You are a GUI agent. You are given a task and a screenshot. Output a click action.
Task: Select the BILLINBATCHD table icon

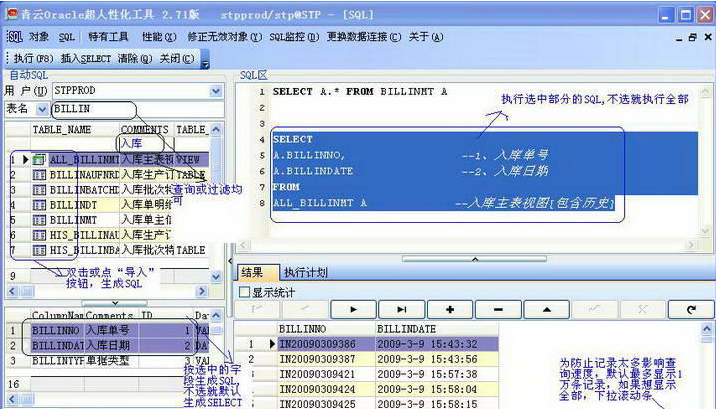click(39, 190)
